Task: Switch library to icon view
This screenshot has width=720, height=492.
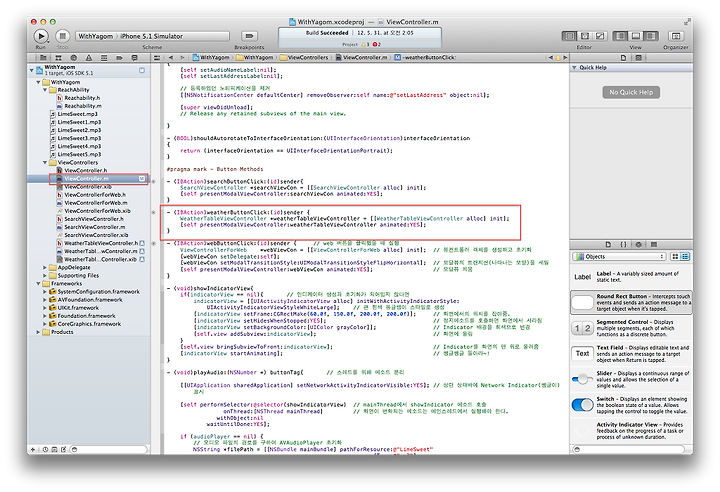Action: click(675, 256)
